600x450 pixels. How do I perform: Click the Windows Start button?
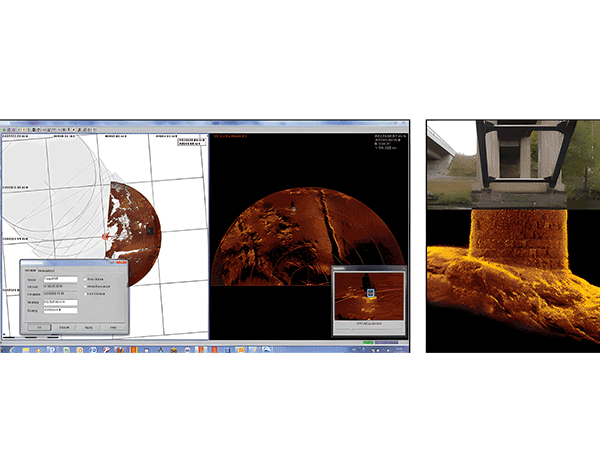click(x=5, y=349)
